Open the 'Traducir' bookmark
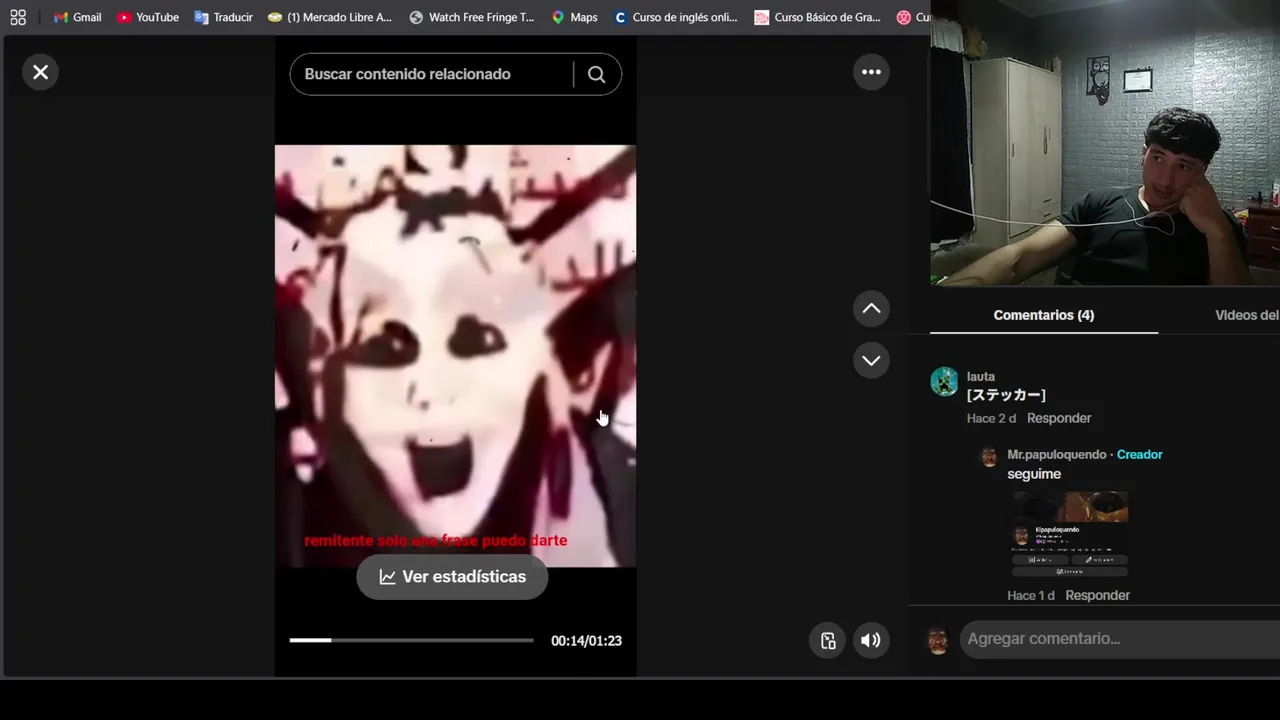 coord(223,17)
